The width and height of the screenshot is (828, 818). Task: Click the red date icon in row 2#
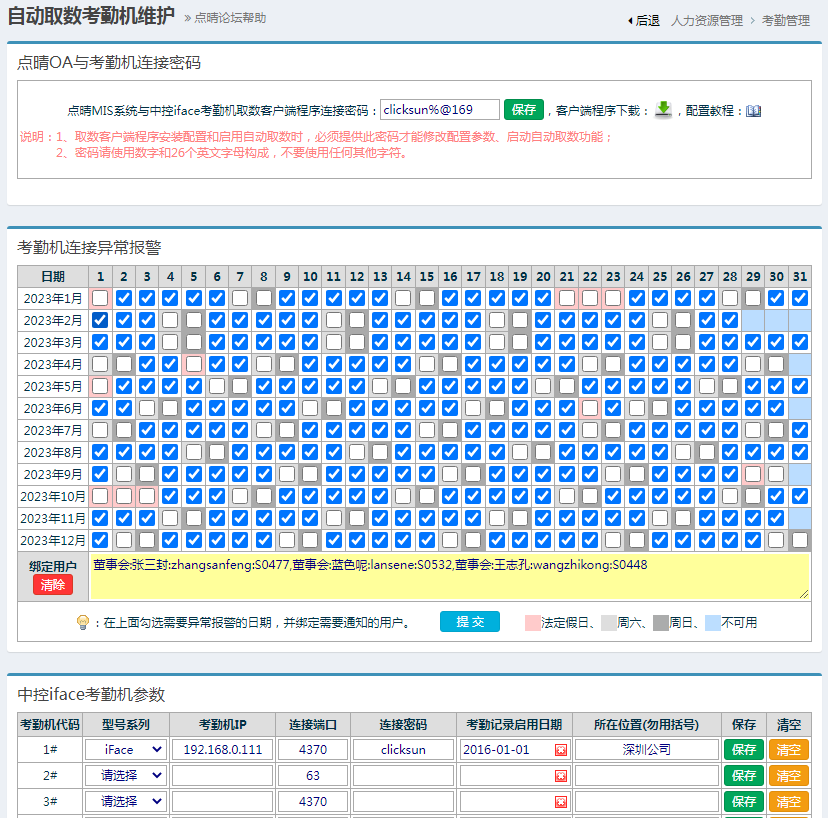click(x=561, y=776)
